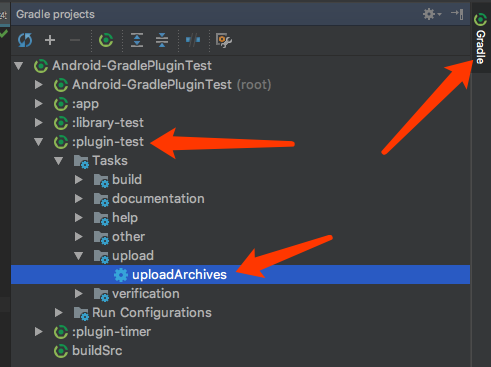The height and width of the screenshot is (367, 491).
Task: Click the buildSrc Gradle icon
Action: (61, 351)
